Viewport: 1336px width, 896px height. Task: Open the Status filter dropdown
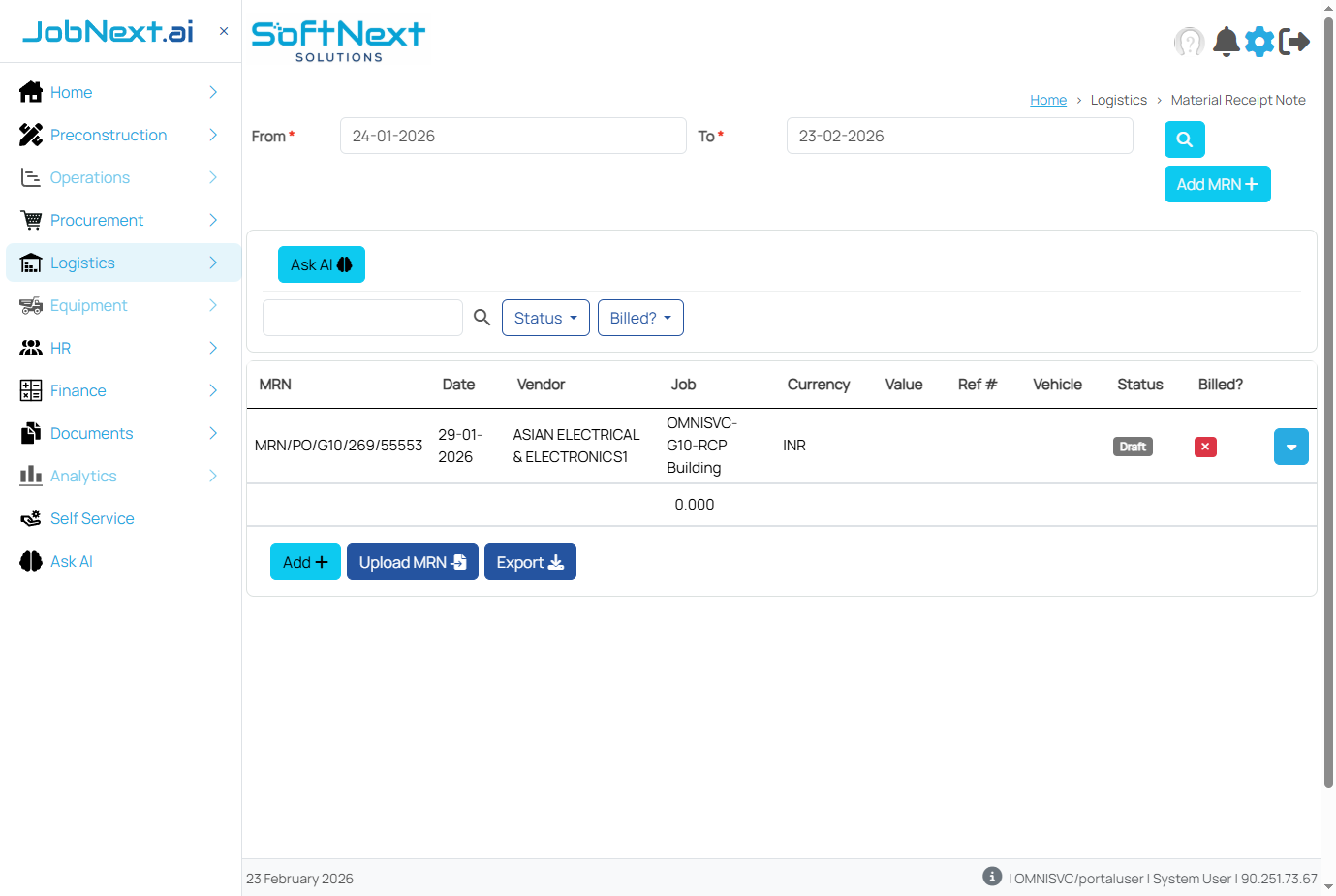[x=545, y=317]
